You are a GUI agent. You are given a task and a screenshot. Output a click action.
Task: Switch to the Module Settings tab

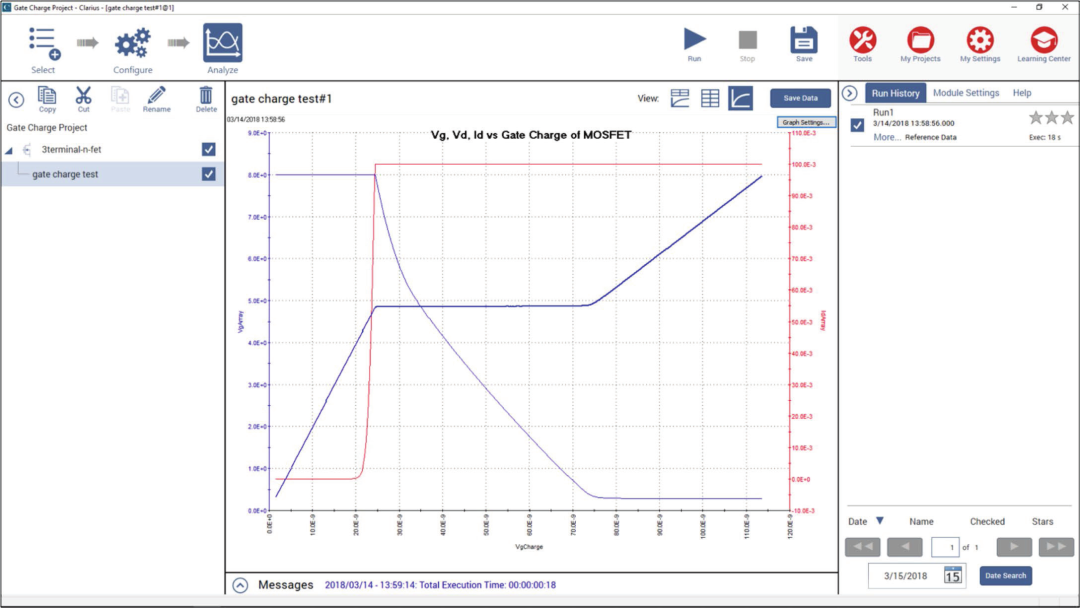965,93
